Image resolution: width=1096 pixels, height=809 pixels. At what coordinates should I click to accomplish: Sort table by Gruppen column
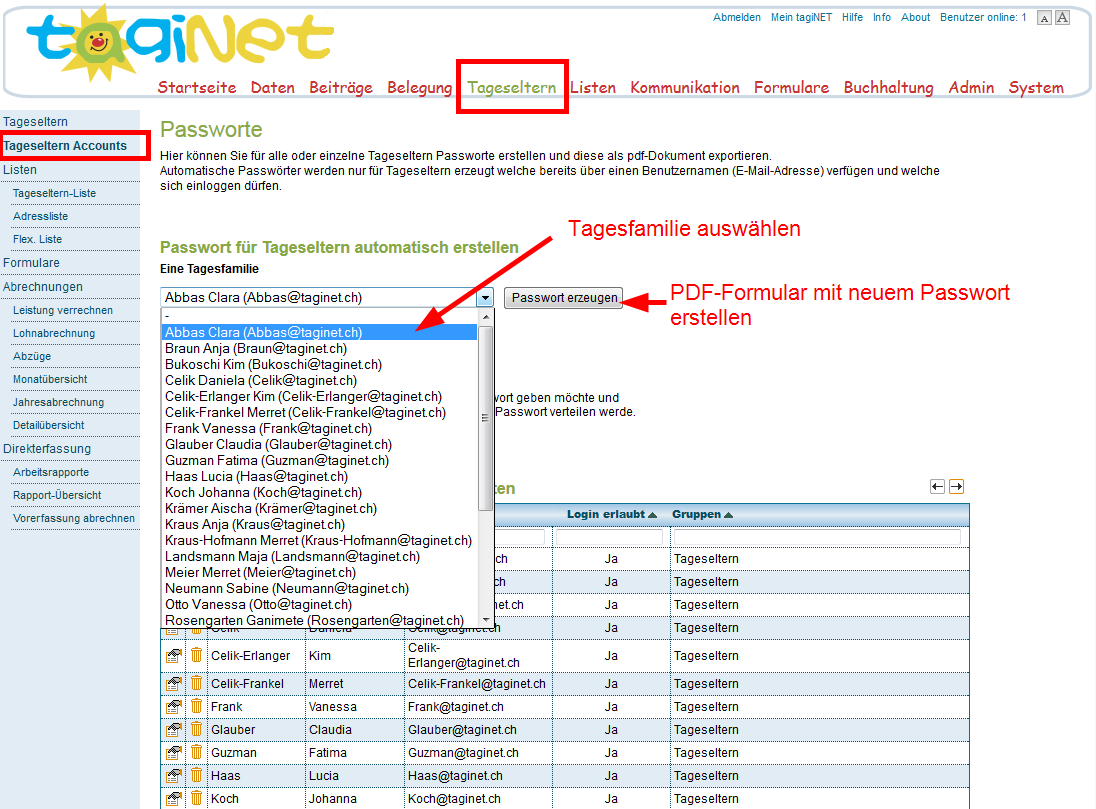tap(702, 515)
